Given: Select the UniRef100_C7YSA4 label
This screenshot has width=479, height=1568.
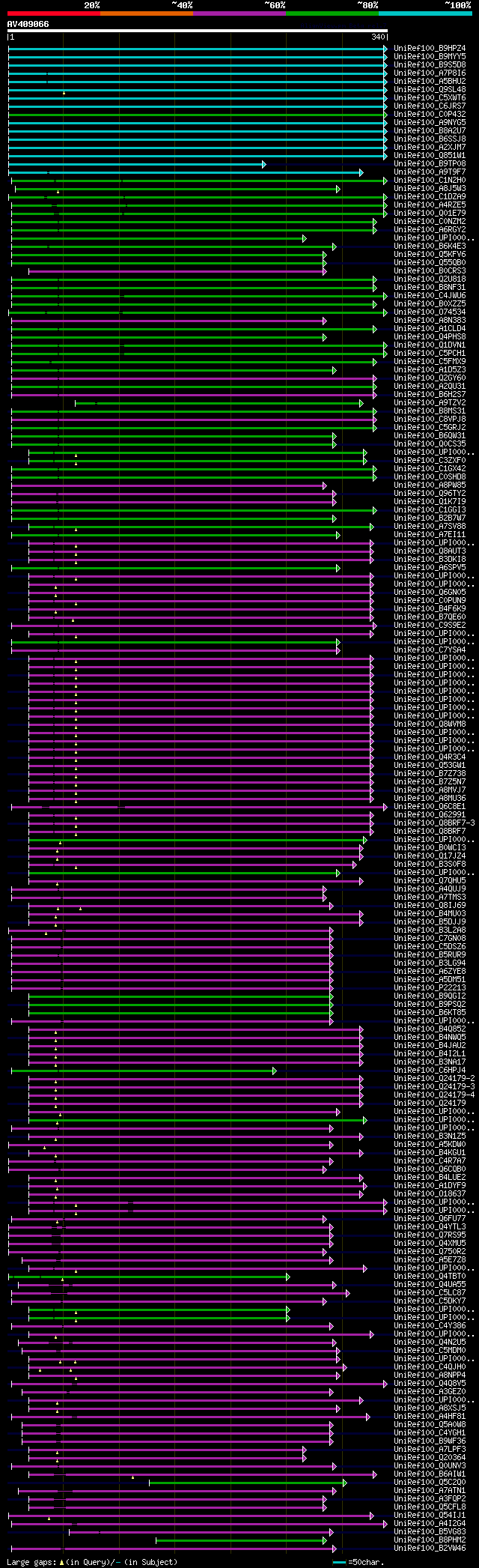Looking at the screenshot, I should click(430, 650).
